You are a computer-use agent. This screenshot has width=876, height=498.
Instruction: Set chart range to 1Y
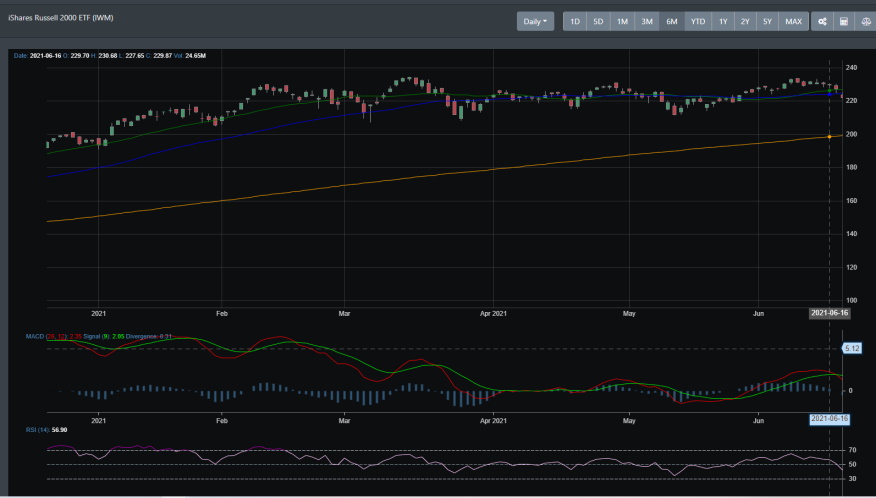(x=722, y=21)
